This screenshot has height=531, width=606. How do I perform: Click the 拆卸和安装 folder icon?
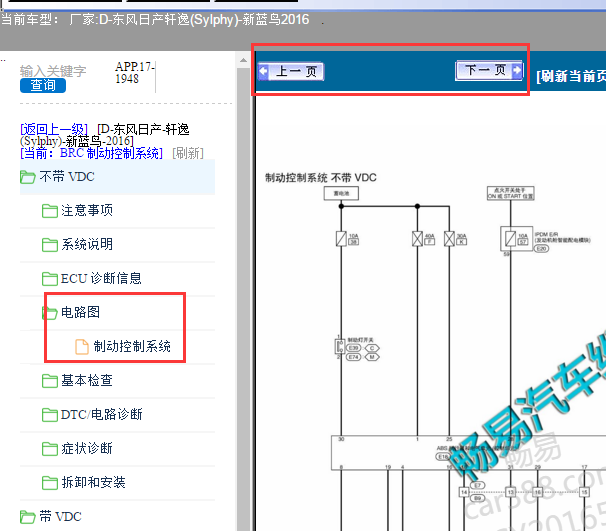50,483
